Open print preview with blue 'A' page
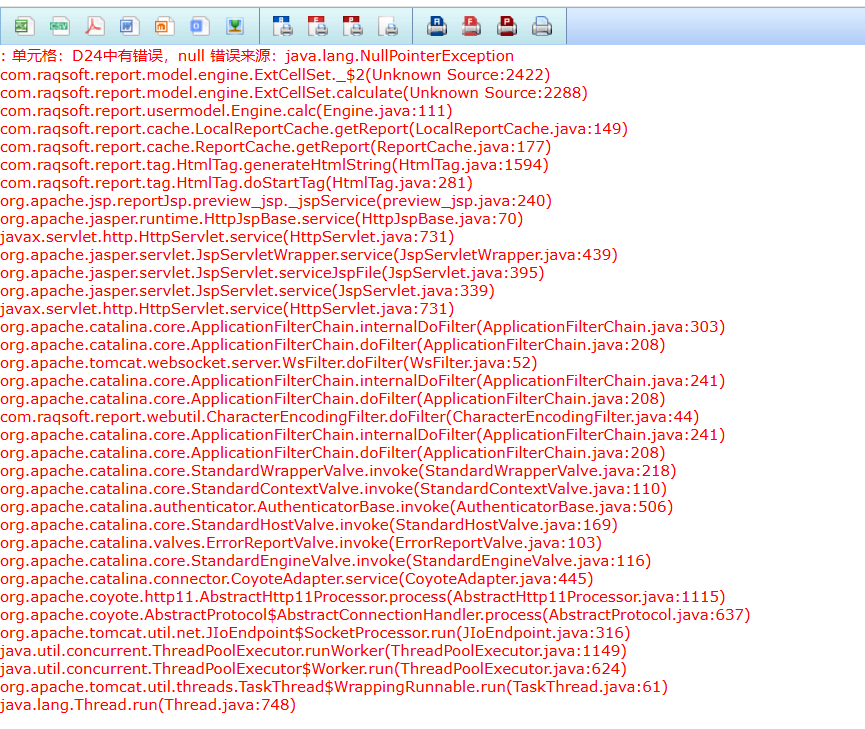Viewport: 865px width, 729px height. 283,26
